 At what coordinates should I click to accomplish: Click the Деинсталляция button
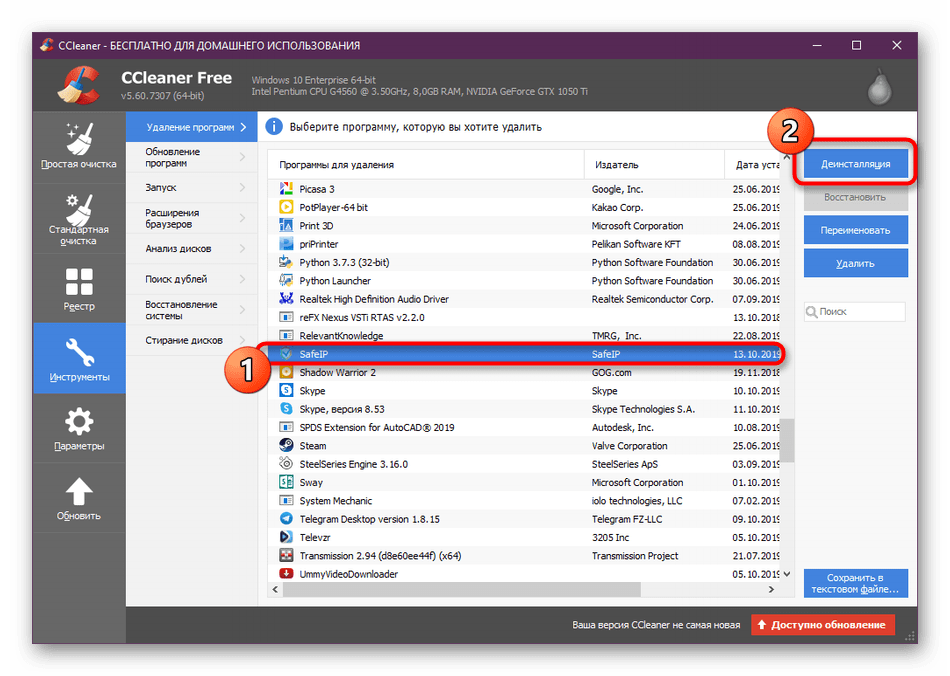pos(855,164)
